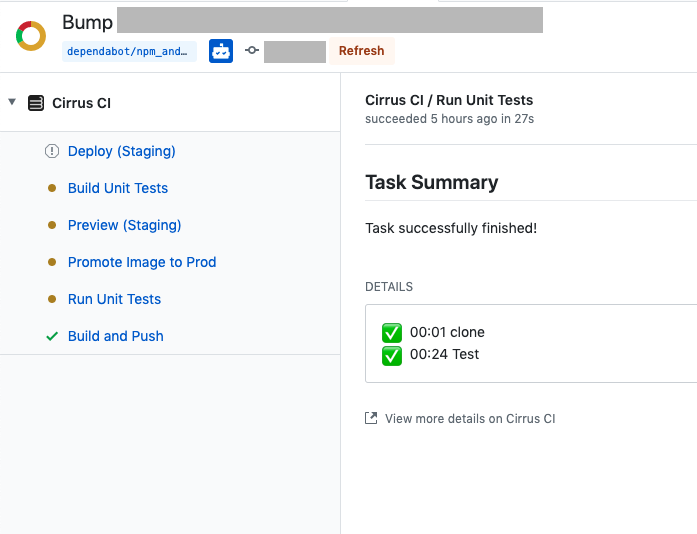Viewport: 697px width, 534px height.
Task: Click the pending dot beside Build Unit Tests
Action: tap(52, 188)
